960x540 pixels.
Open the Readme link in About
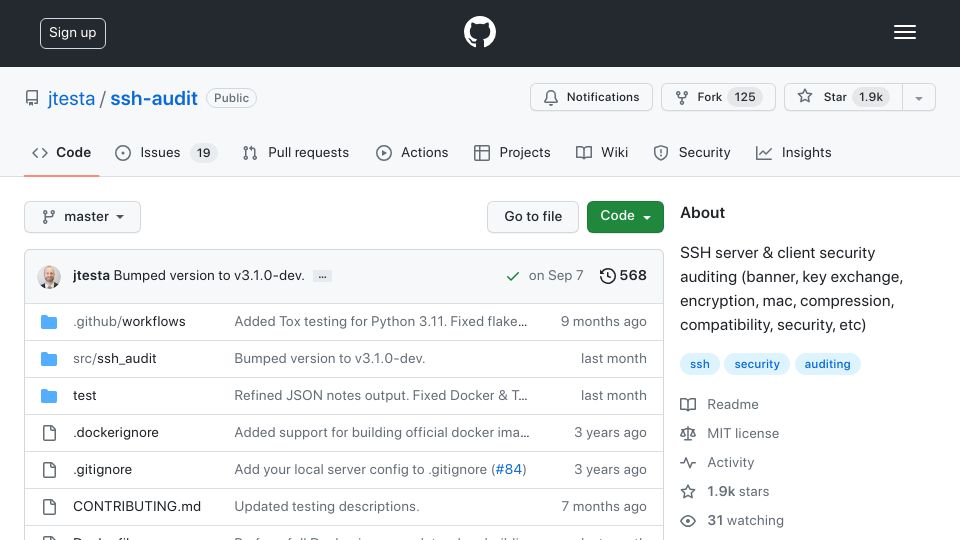pos(719,405)
